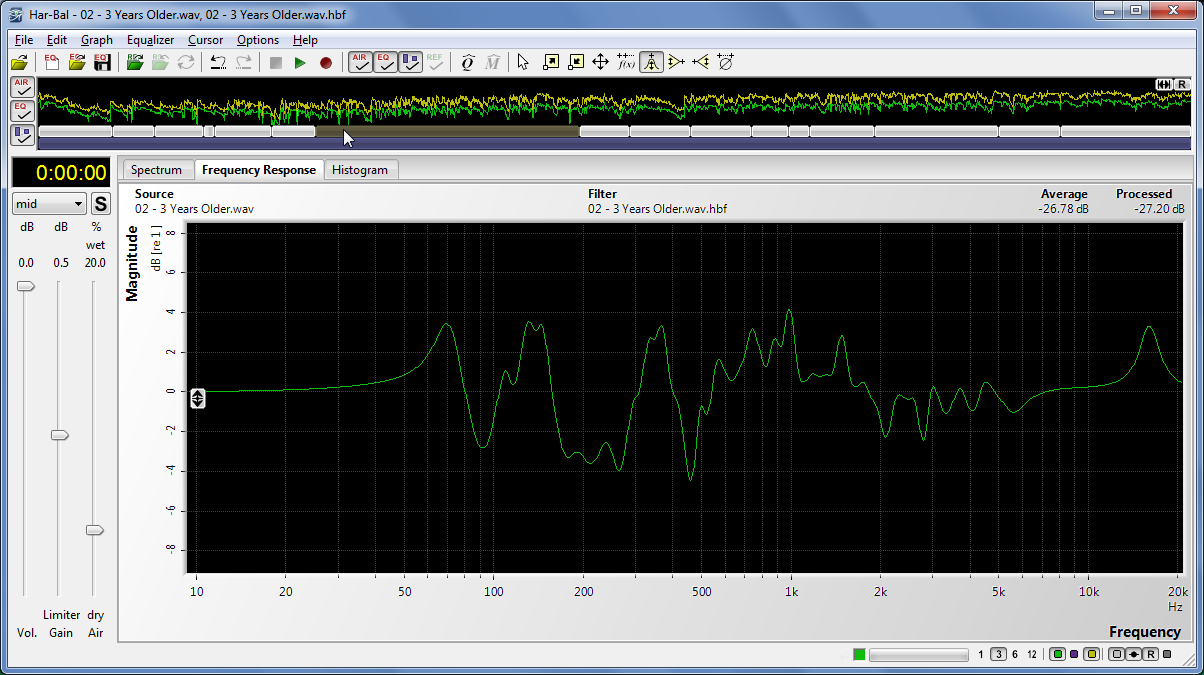Click the R button in status bar
1204x675 pixels.
coord(1150,655)
